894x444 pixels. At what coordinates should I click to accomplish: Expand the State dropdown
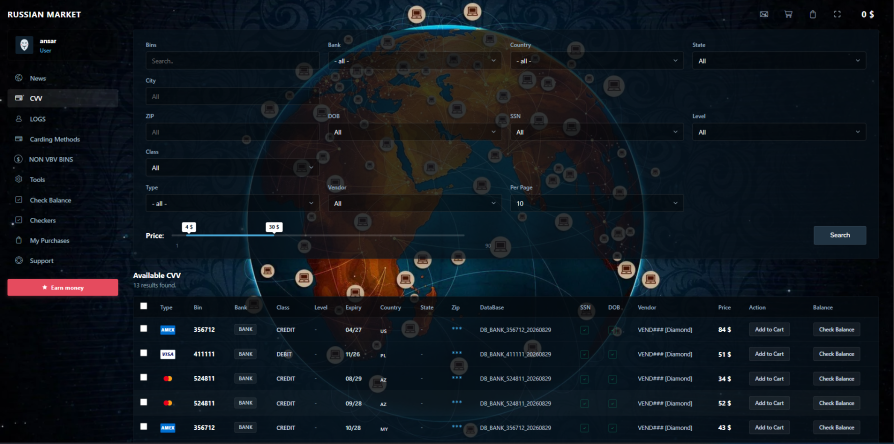click(x=779, y=60)
